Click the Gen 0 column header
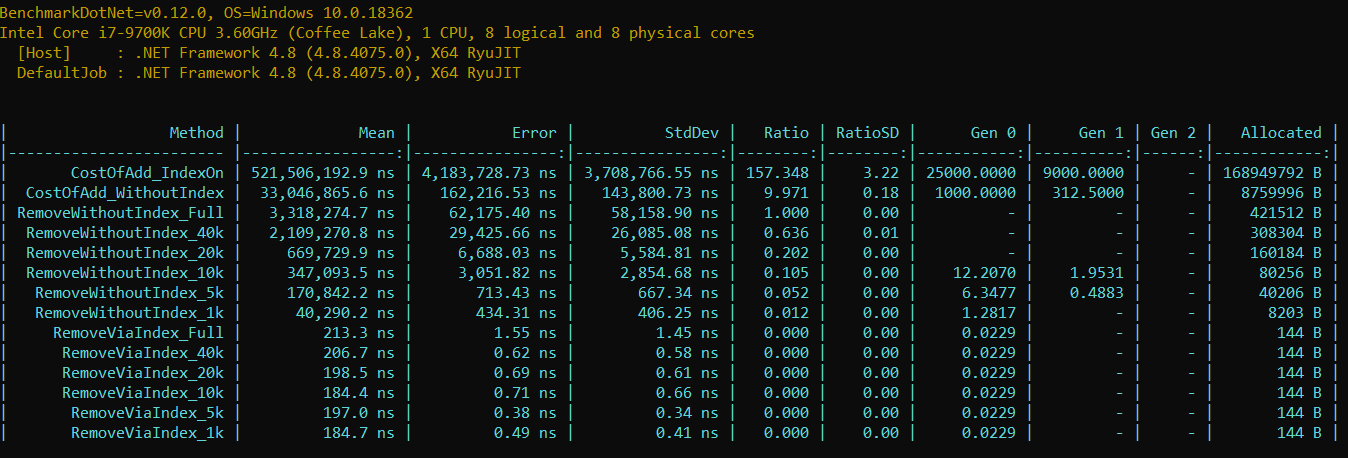Viewport: 1348px width, 458px height. pos(992,132)
